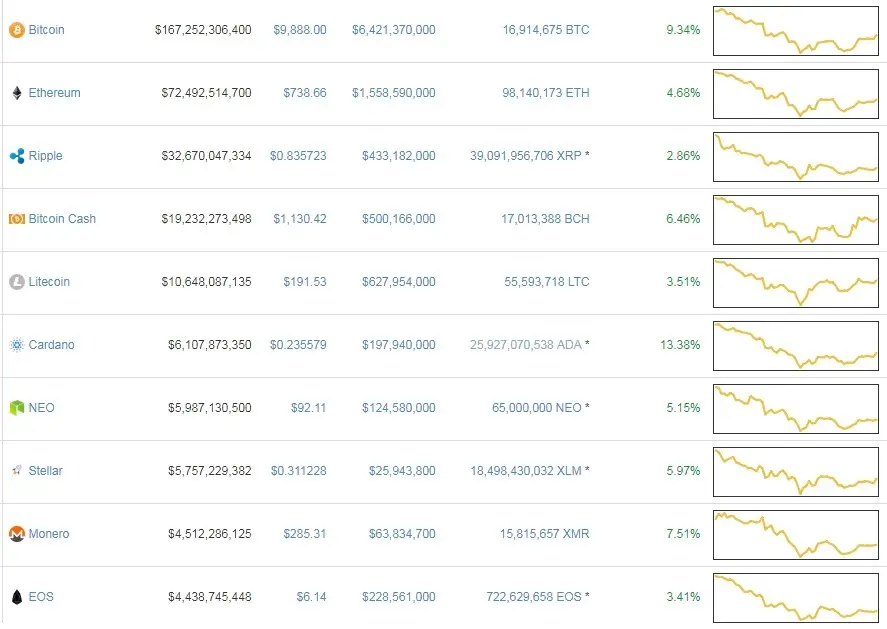Click Bitcoin volume $6,421,370,000
The image size is (887, 629).
click(x=394, y=30)
